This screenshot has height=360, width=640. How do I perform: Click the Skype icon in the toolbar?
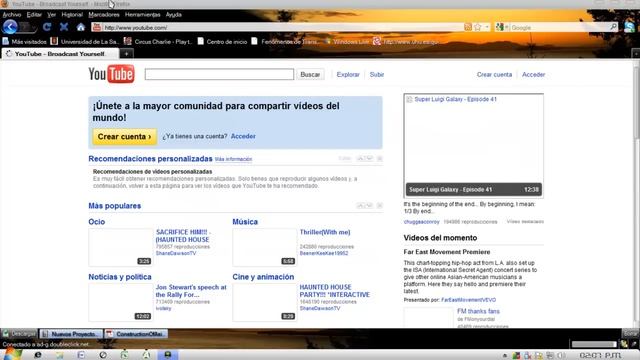629,27
